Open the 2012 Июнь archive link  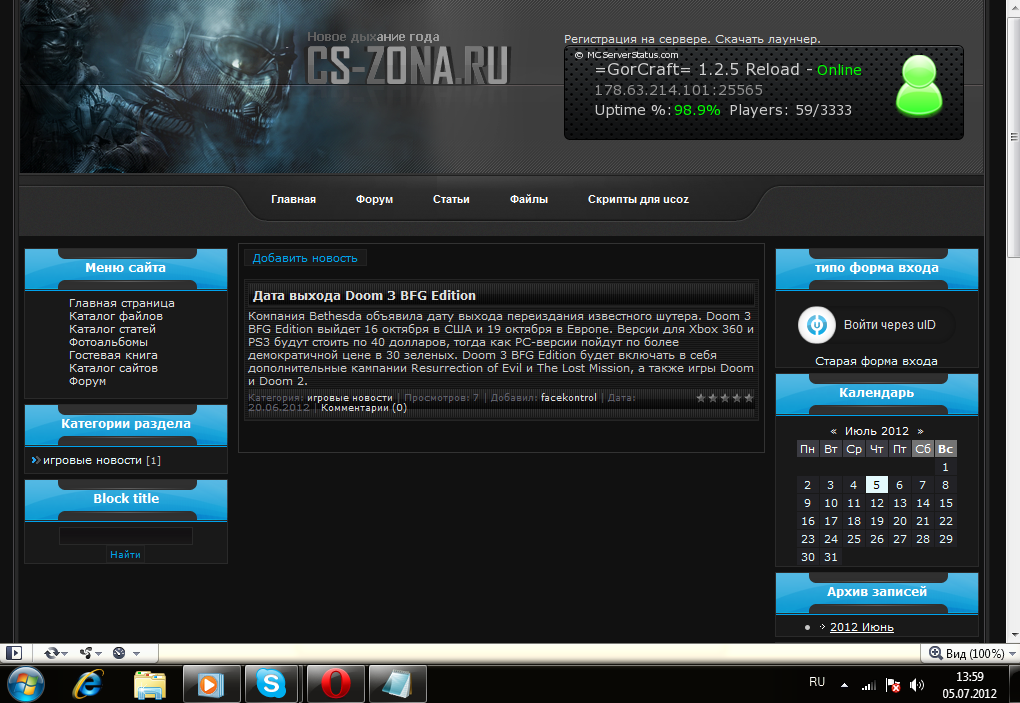[x=861, y=627]
